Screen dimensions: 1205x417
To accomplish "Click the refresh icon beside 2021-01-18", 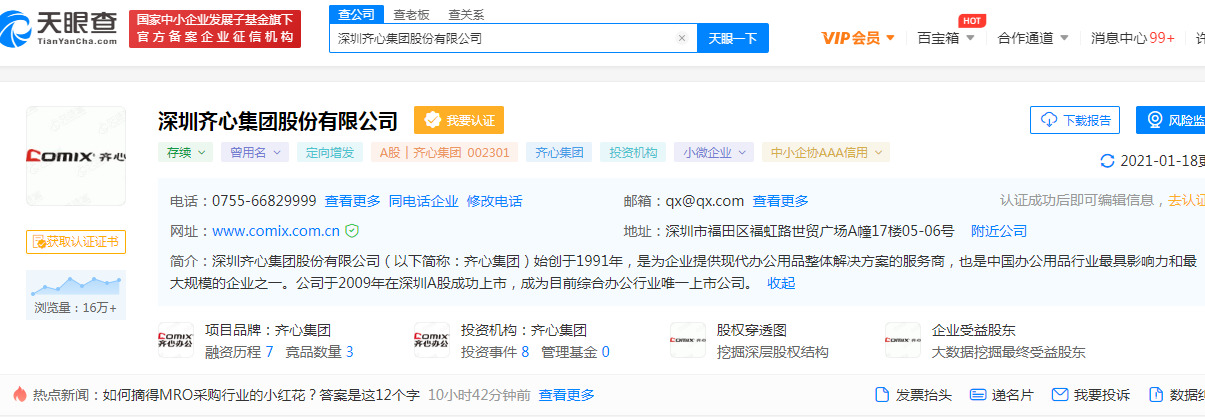I will click(x=1107, y=160).
